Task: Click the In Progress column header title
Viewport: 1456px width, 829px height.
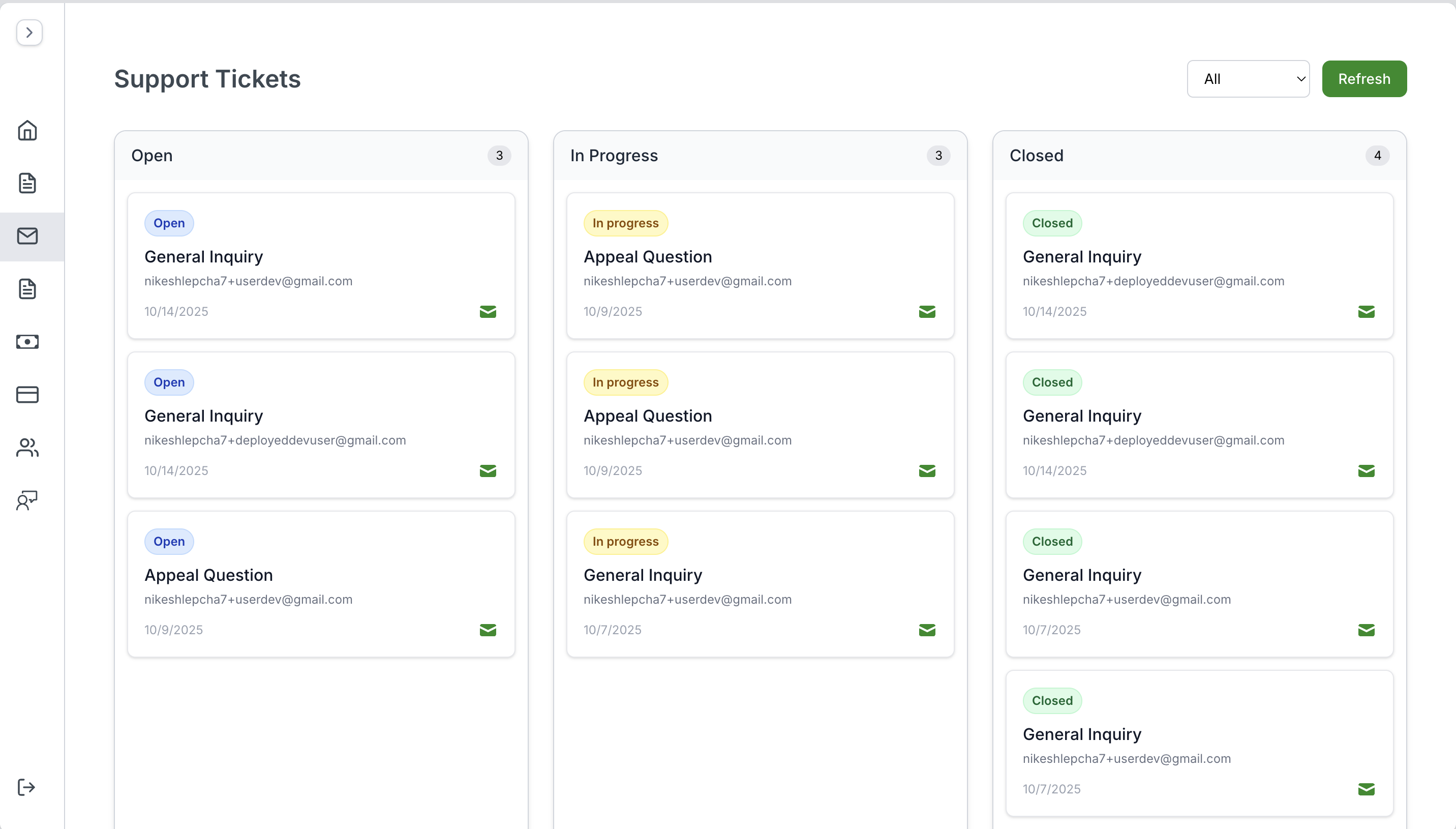Action: click(x=614, y=156)
